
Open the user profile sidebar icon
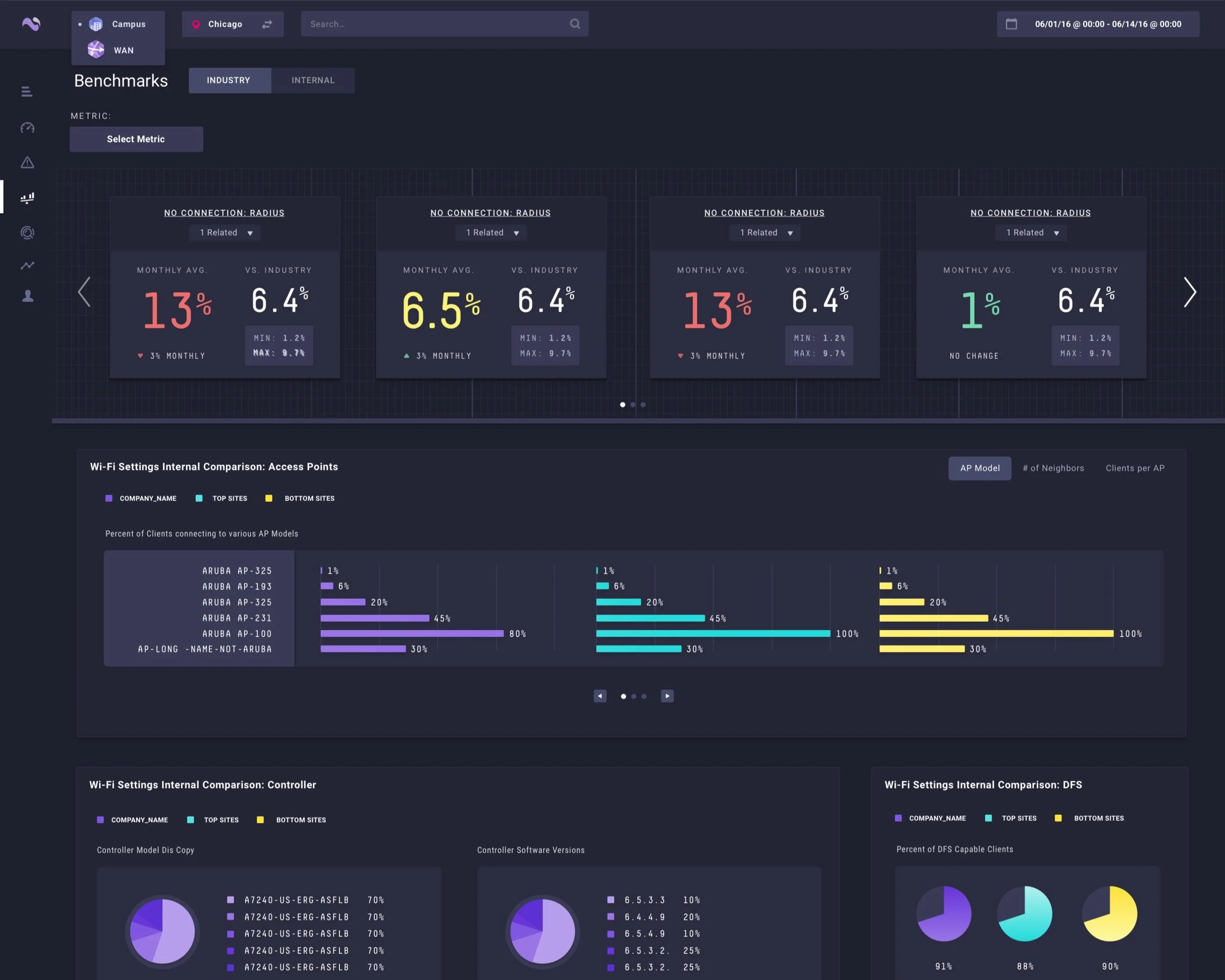(27, 296)
